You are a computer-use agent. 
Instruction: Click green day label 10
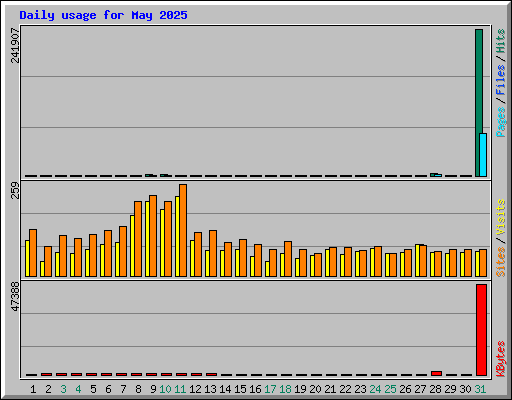[165, 389]
